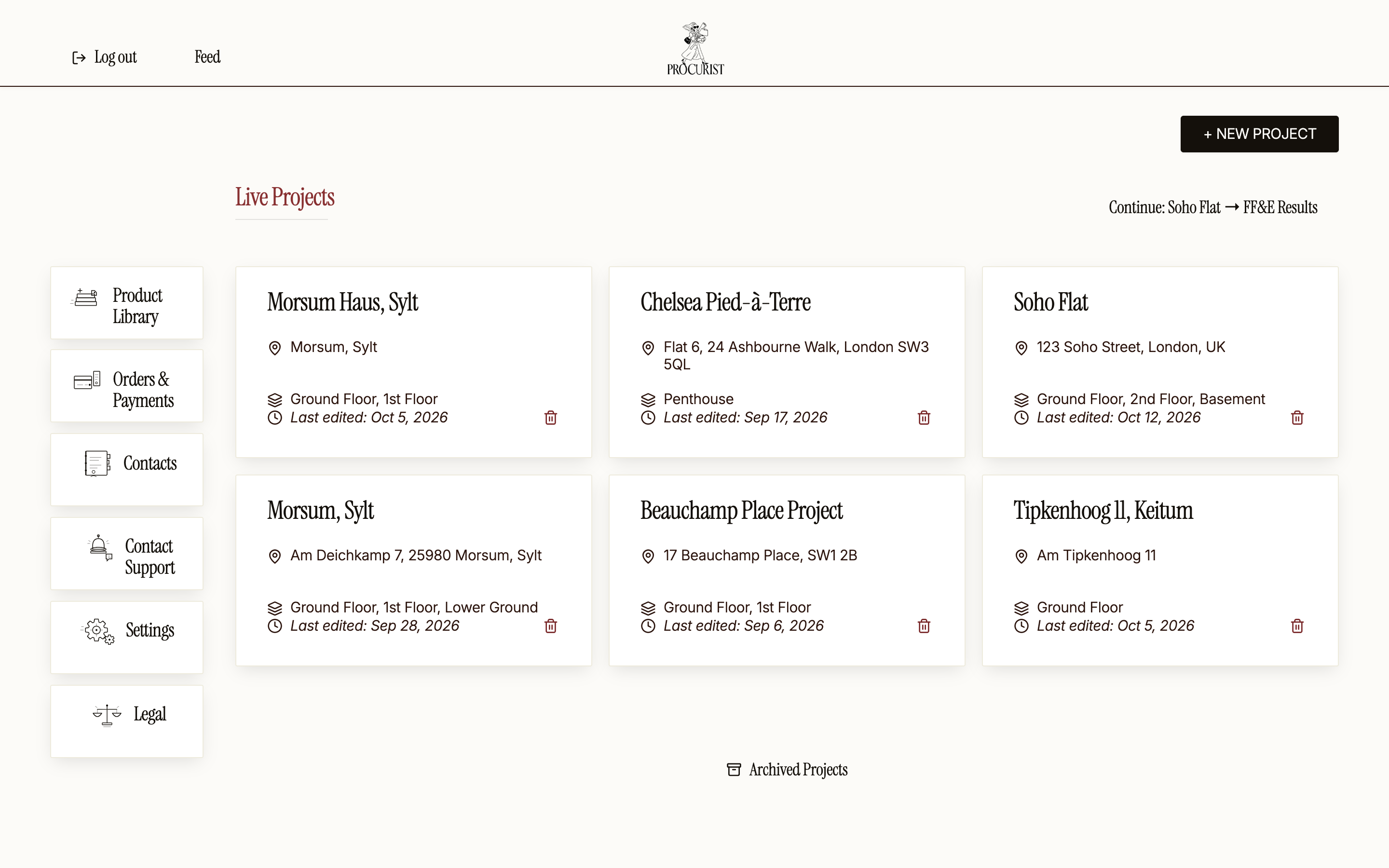Click the Settings gears icon
The image size is (1389, 868).
click(x=97, y=631)
